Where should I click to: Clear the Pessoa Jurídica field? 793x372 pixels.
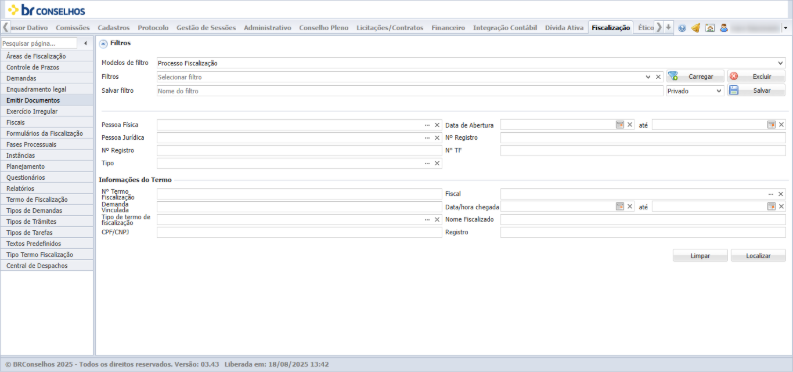pos(437,138)
